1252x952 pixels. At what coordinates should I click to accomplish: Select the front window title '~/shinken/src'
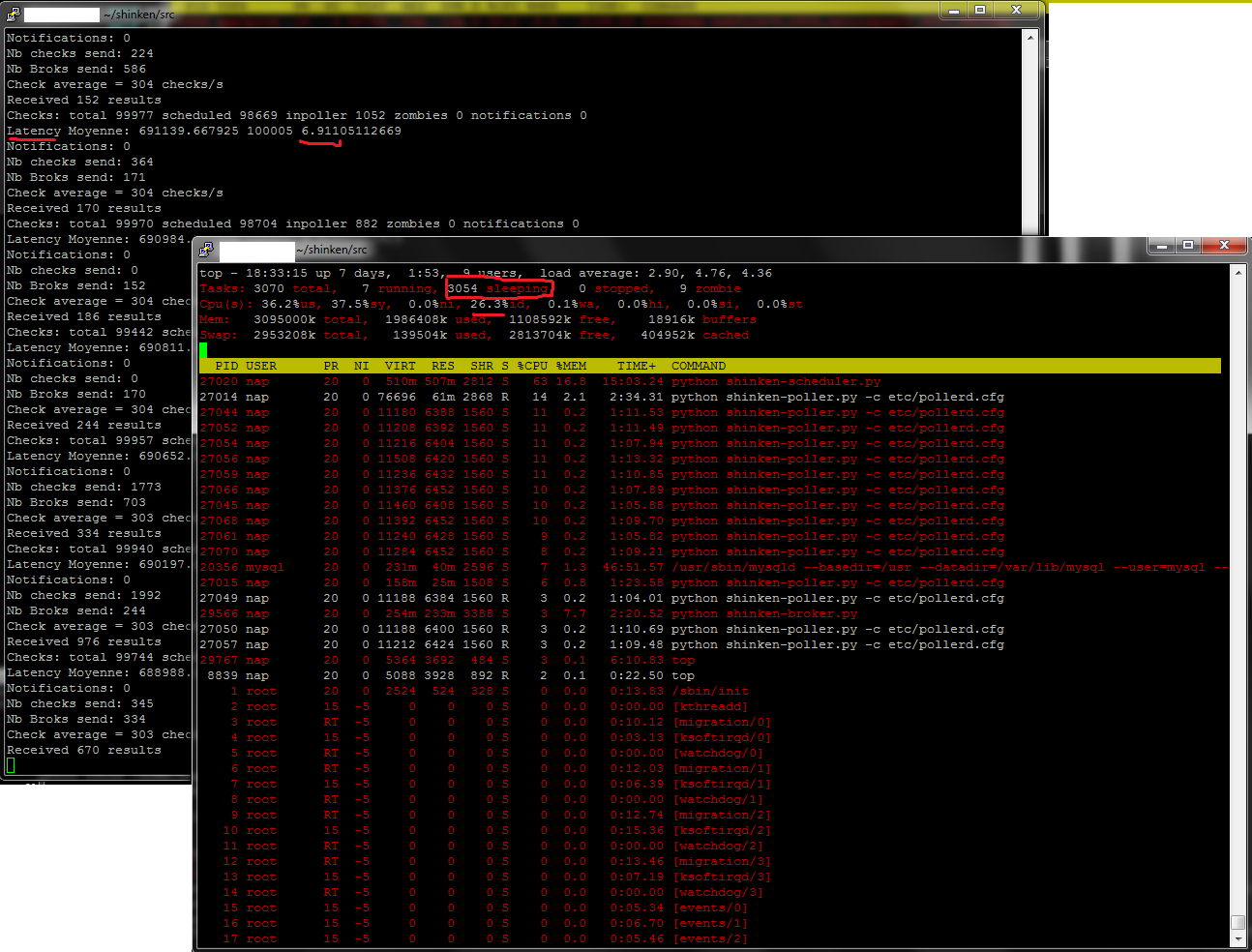(x=332, y=250)
